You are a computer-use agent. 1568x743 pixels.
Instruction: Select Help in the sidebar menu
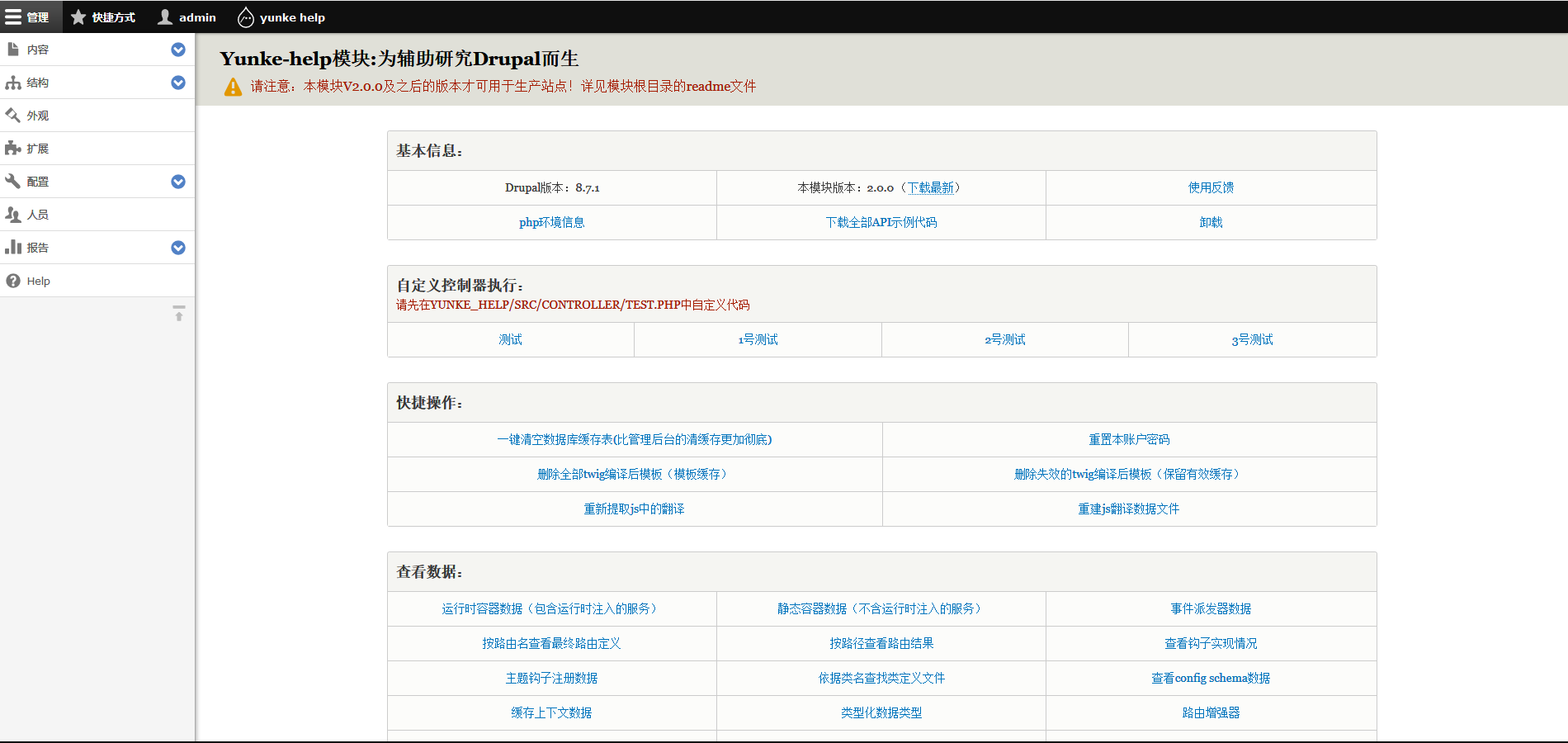(x=97, y=281)
